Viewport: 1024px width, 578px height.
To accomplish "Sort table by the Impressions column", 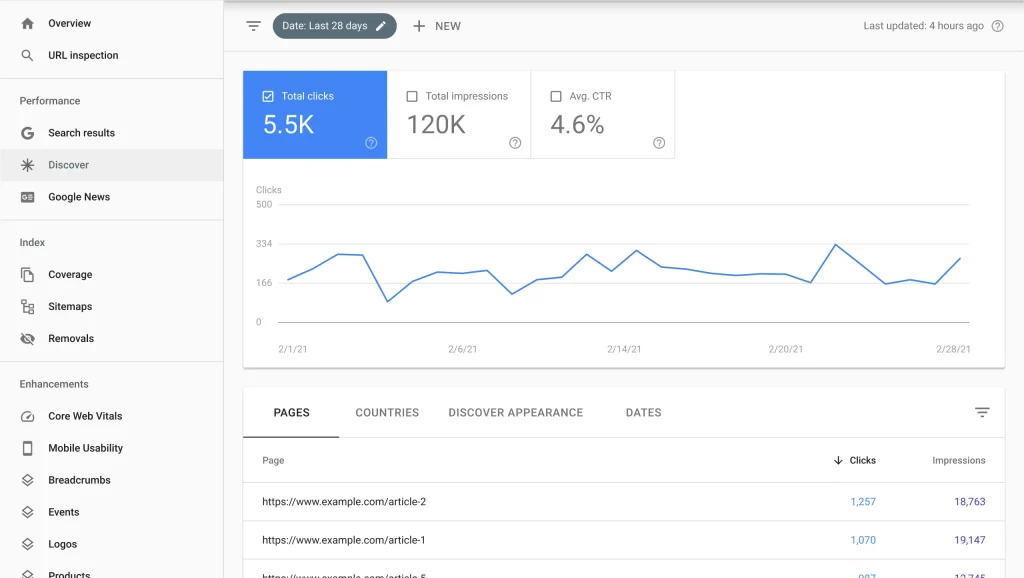I will (x=958, y=461).
